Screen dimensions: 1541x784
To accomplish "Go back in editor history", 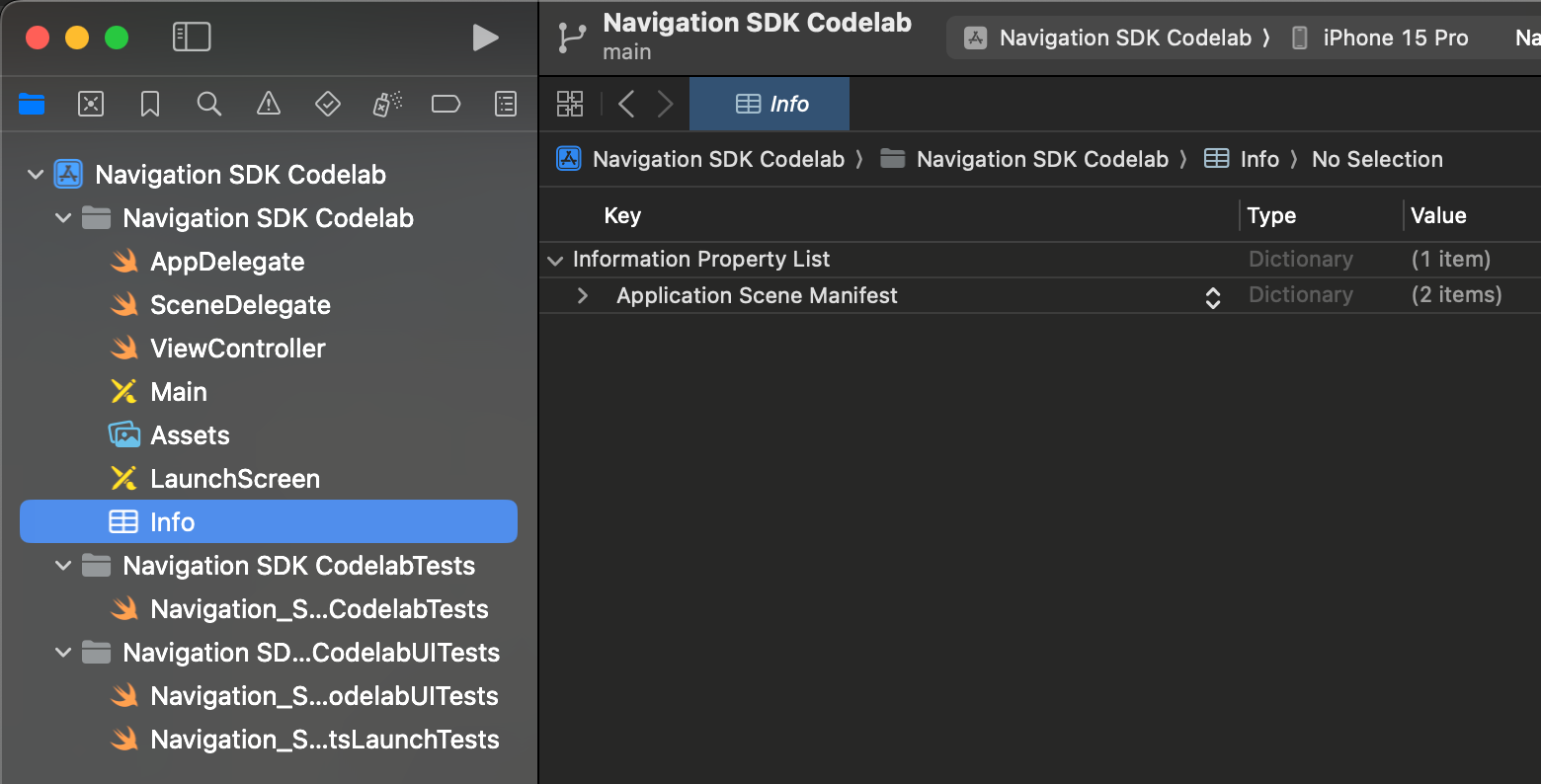I will tap(626, 104).
